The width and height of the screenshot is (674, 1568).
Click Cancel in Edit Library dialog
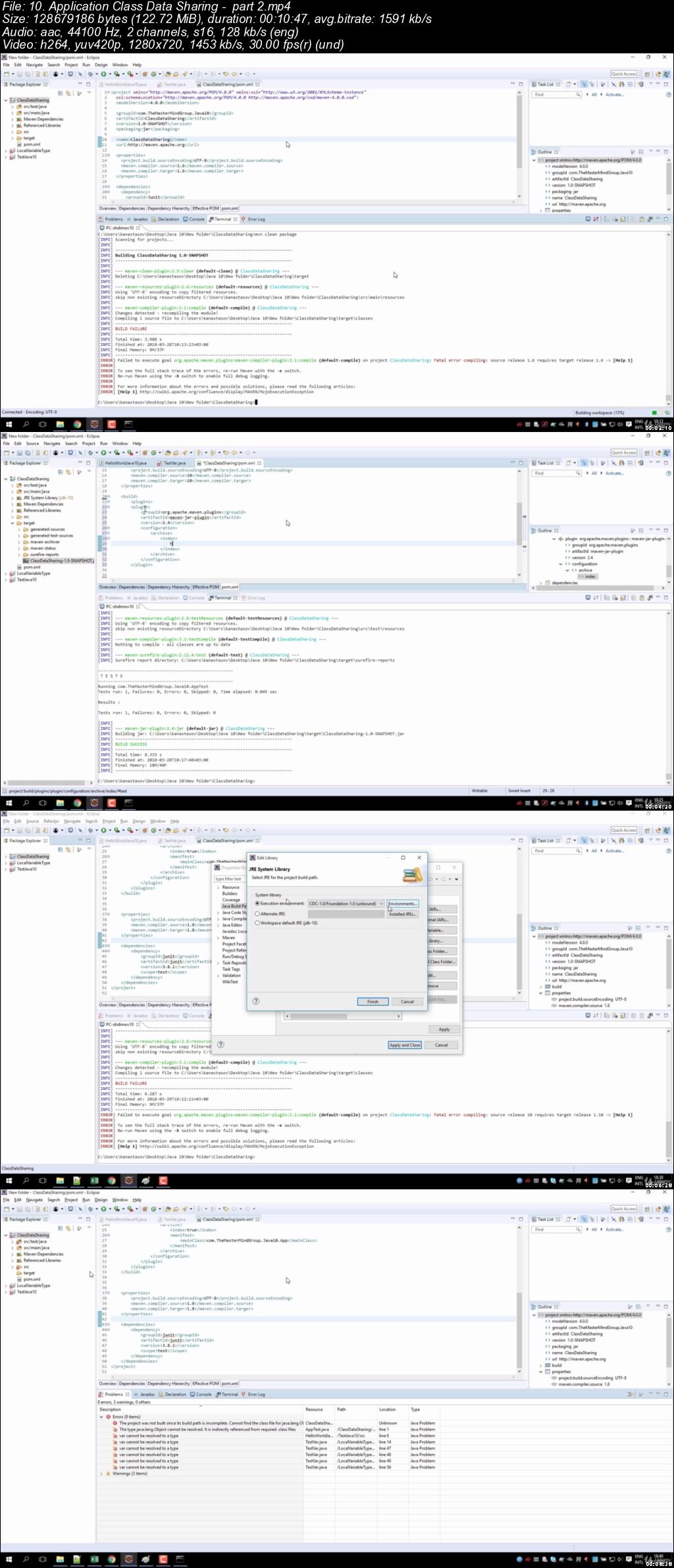coord(407,1001)
